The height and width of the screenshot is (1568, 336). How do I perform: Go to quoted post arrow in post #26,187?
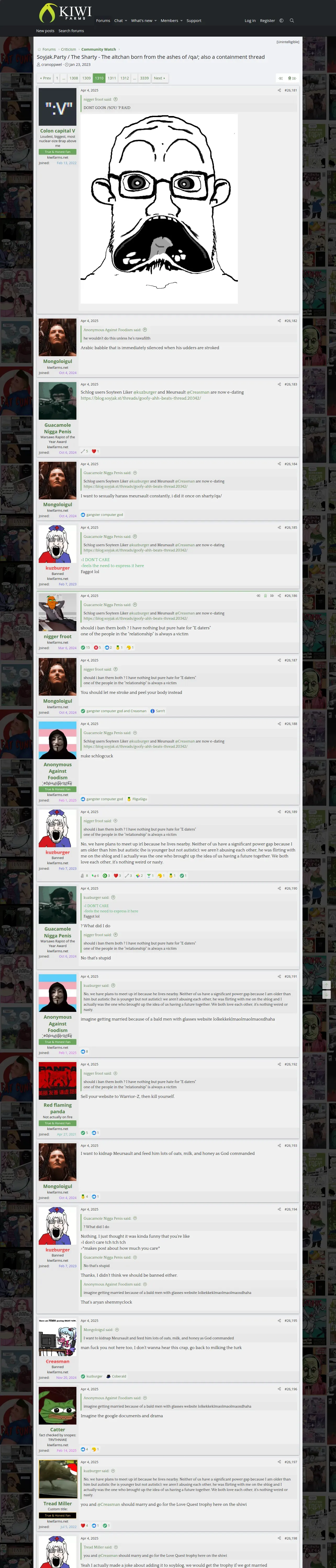(115, 670)
